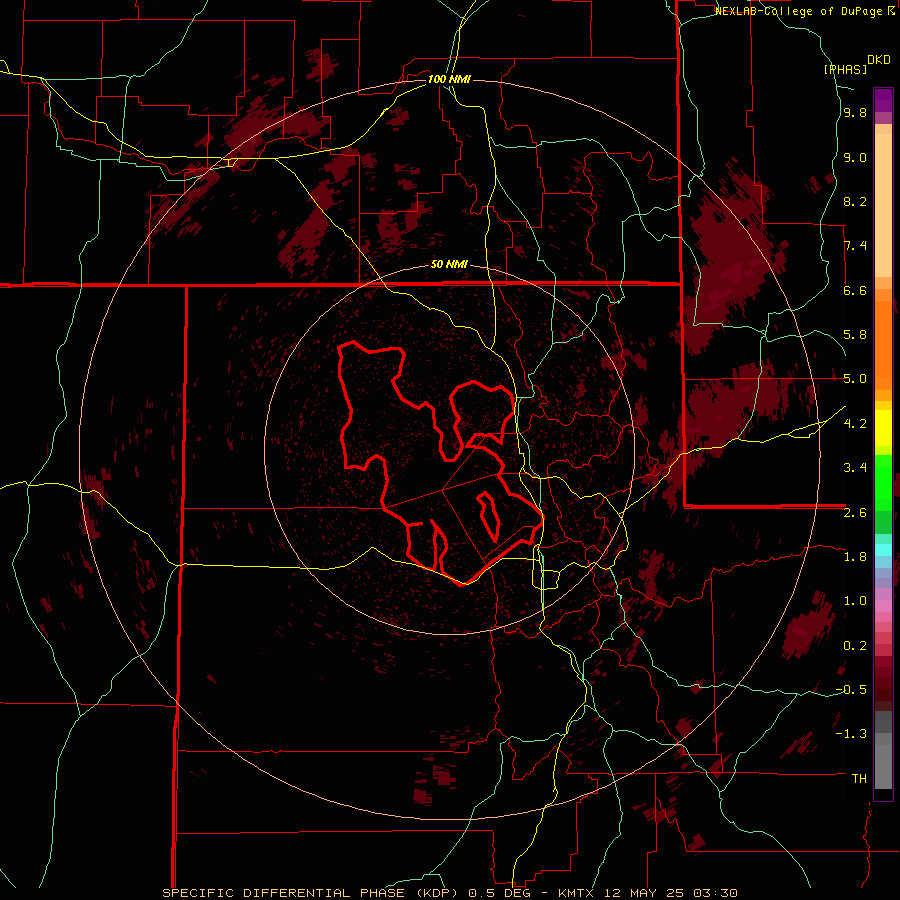Click the small island outline inside the lake
The width and height of the screenshot is (900, 900).
click(x=488, y=515)
